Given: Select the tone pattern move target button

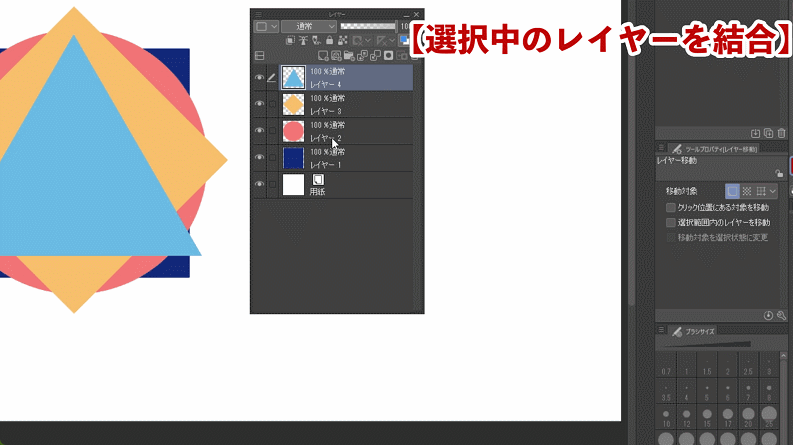Looking at the screenshot, I should pyautogui.click(x=747, y=191).
